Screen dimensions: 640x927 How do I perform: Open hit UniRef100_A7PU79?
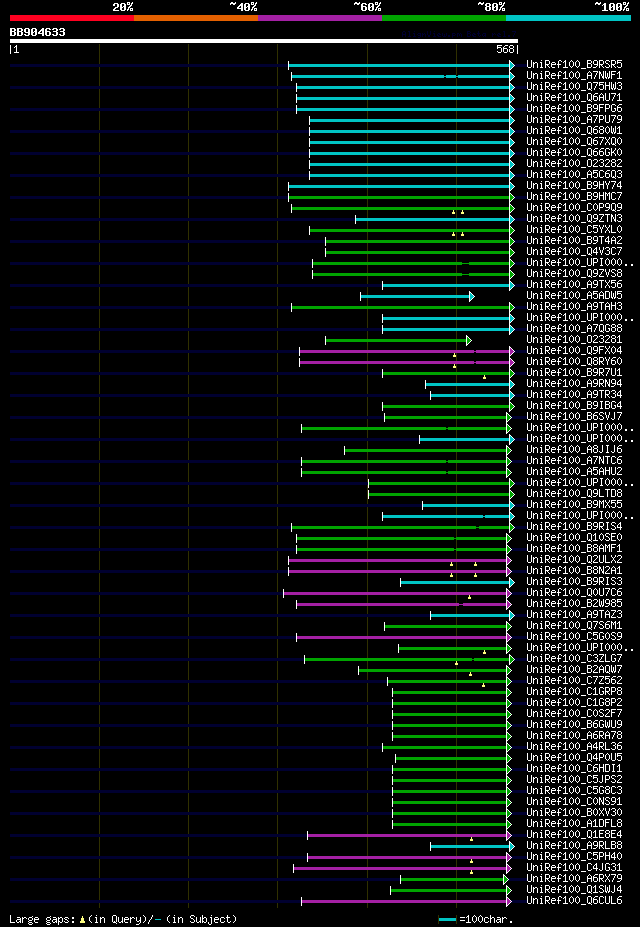(x=574, y=119)
